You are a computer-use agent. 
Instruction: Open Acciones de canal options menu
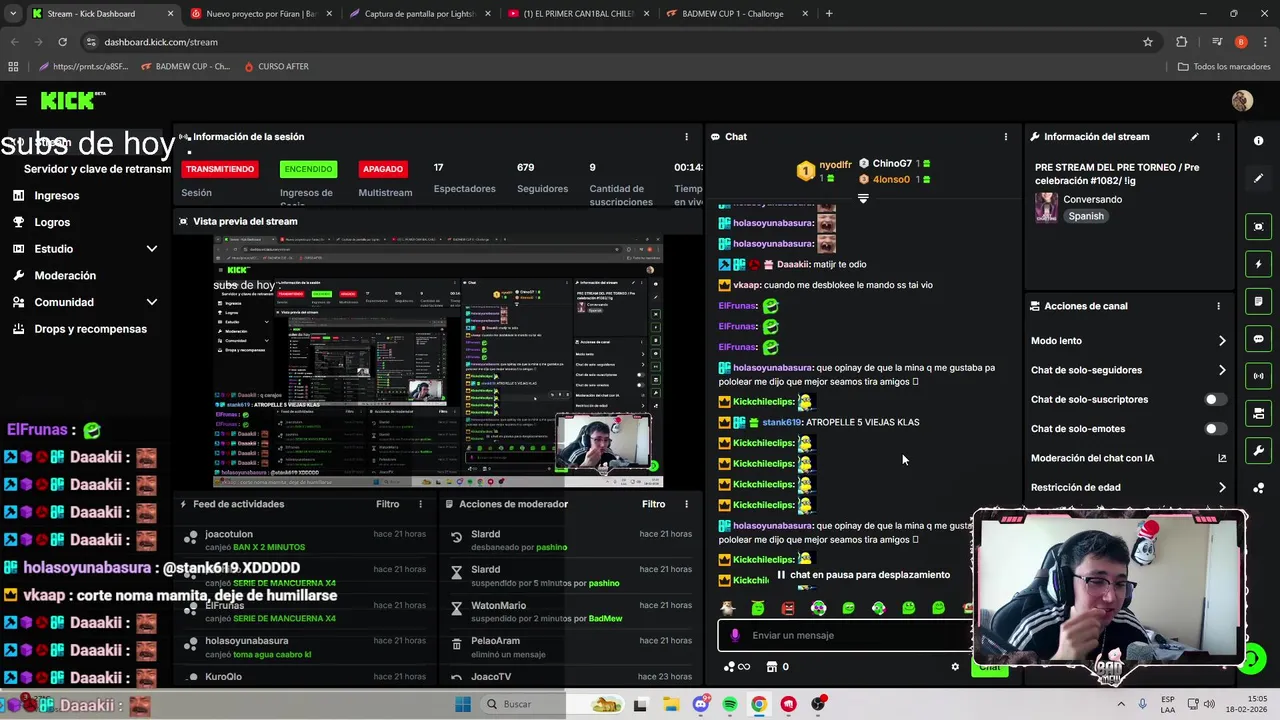[1218, 306]
